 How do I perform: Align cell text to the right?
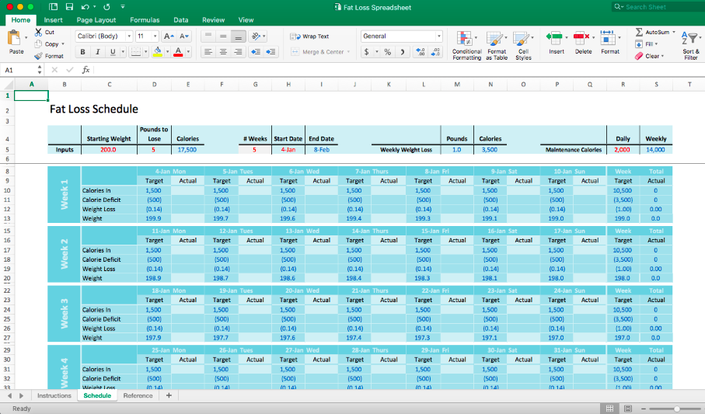(x=238, y=52)
